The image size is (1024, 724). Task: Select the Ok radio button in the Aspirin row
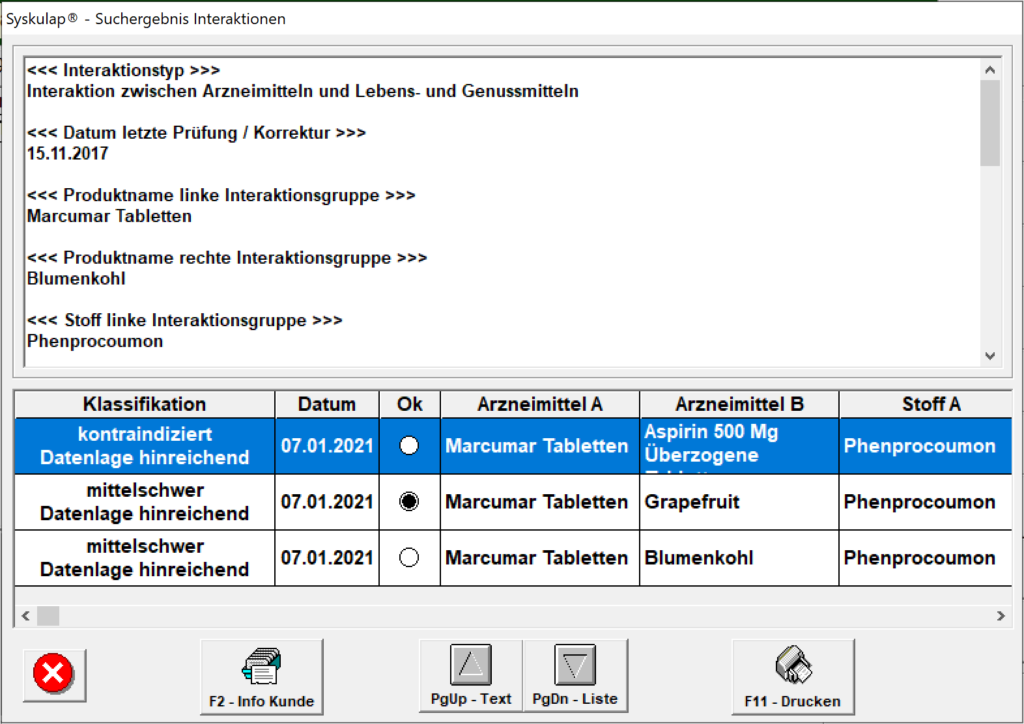(x=409, y=446)
